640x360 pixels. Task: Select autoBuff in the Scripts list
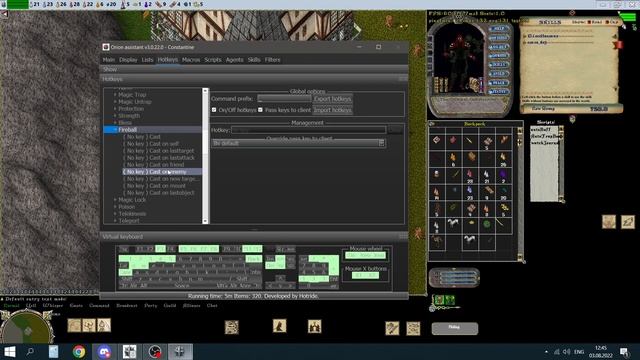541,129
